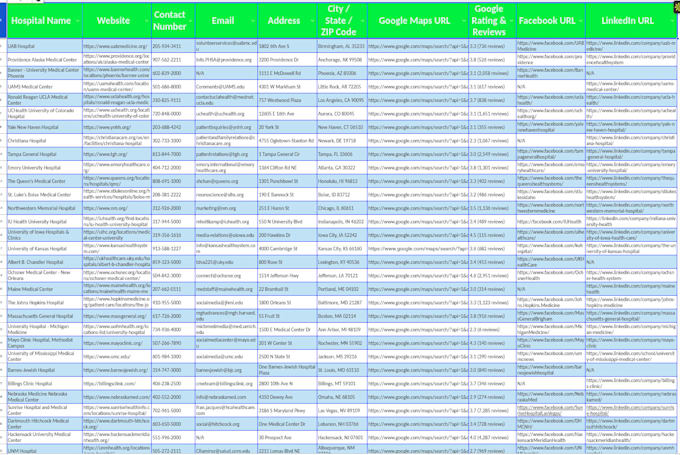Open the https://www.umc.edu/ website link

pos(107,357)
